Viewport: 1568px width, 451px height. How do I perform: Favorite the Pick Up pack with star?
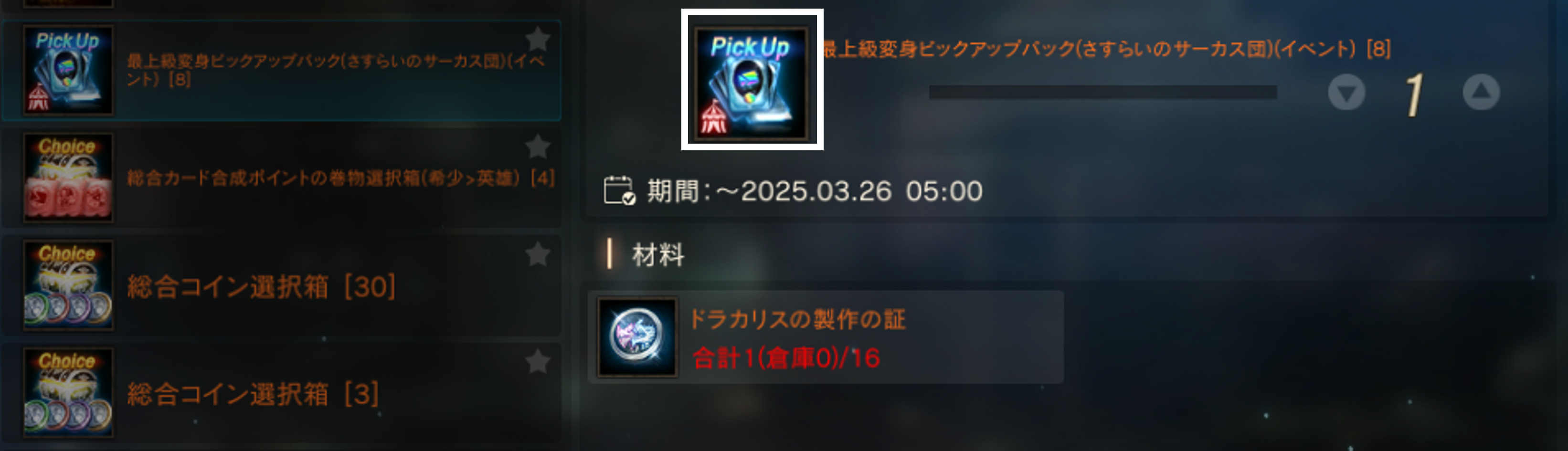pos(538,40)
